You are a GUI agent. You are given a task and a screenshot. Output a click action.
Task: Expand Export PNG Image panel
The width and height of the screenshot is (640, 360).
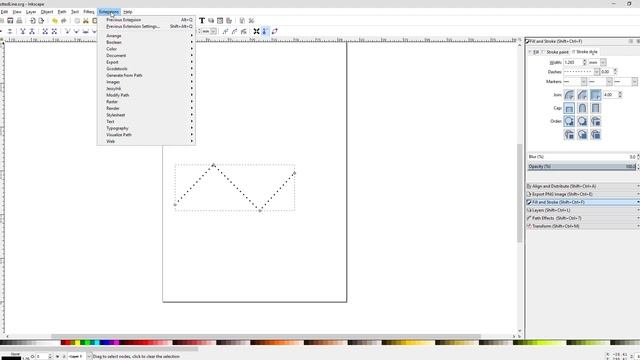tap(583, 194)
